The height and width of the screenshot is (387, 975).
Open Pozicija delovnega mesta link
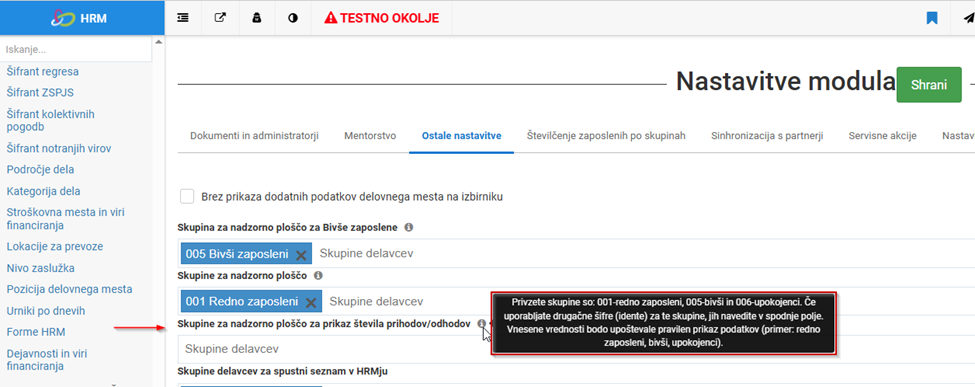point(69,289)
